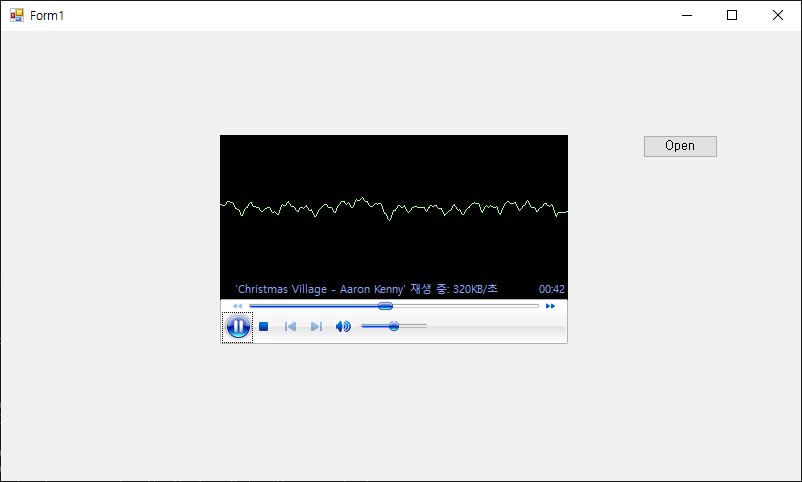Viewport: 802px width, 482px height.
Task: Mute the audio with the speaker icon
Action: tap(343, 326)
